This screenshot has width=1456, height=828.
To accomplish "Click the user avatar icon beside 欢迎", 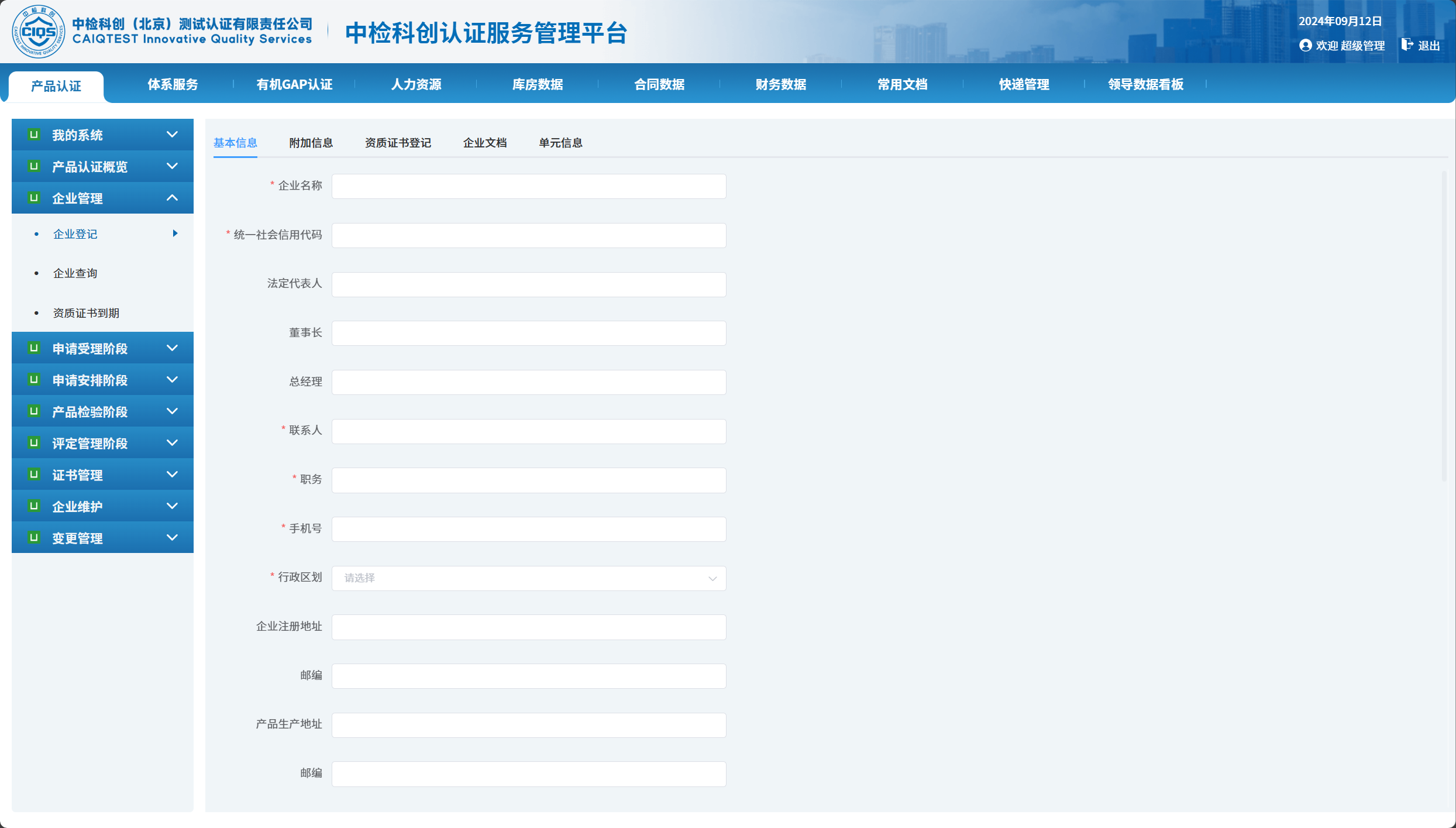I will 1305,45.
